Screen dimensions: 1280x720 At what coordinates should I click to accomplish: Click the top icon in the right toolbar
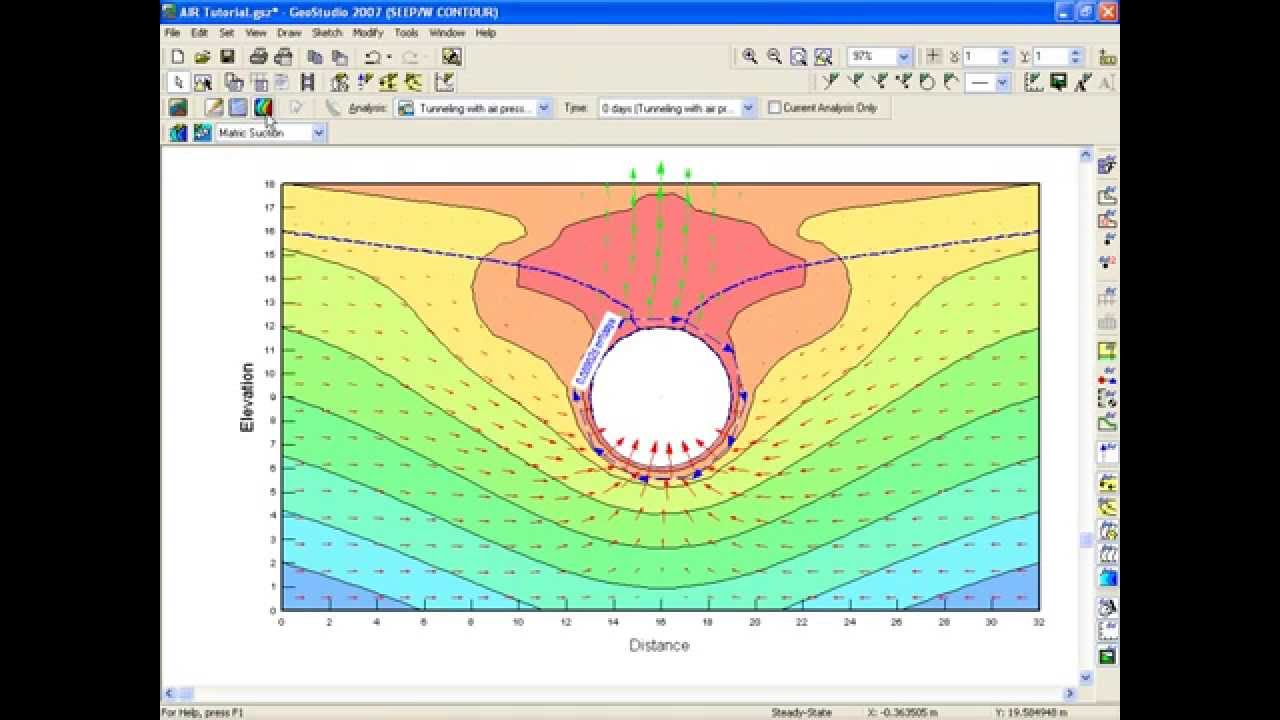tap(1107, 166)
